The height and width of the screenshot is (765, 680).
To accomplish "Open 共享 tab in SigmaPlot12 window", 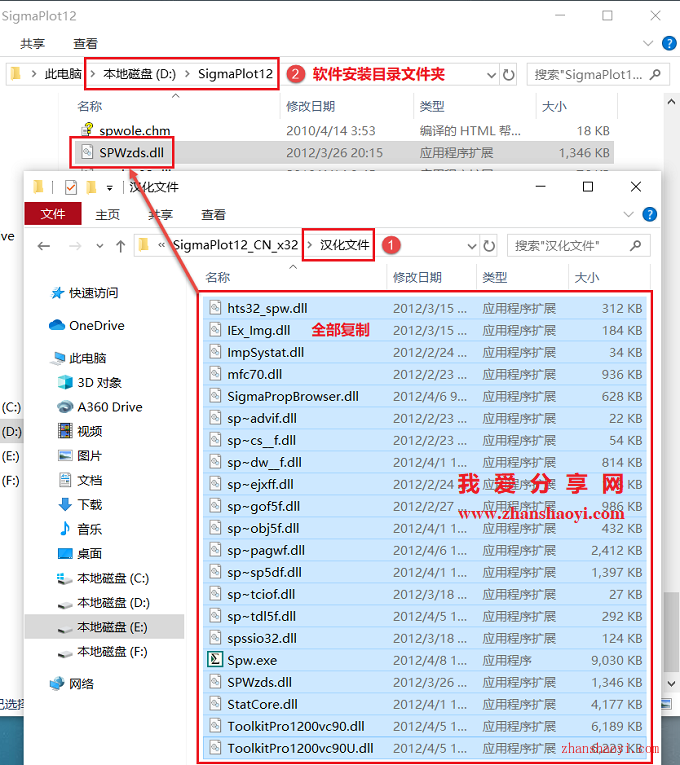I will 32,44.
